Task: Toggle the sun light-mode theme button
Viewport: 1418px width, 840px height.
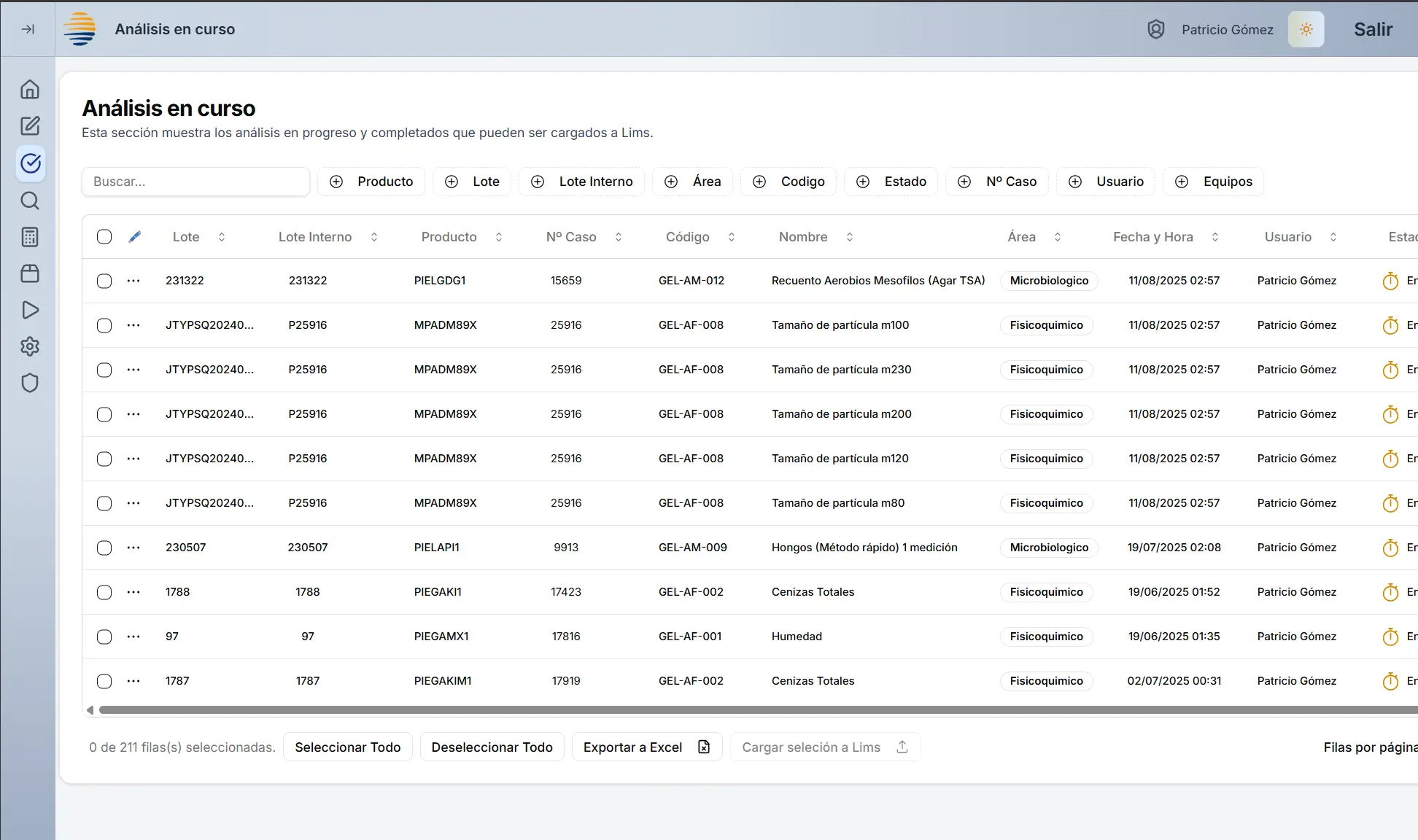Action: (1306, 29)
